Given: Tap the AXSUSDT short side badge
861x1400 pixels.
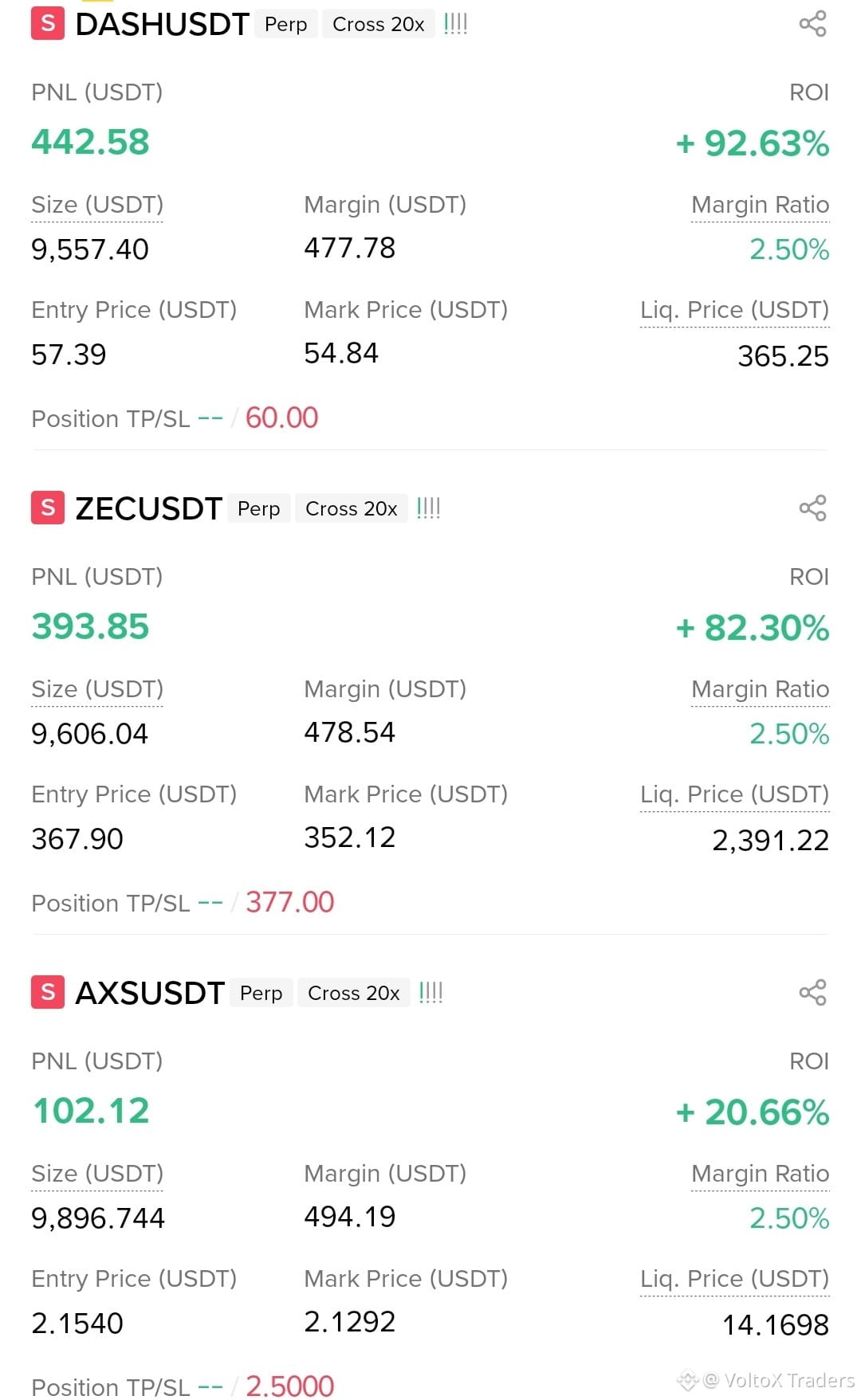Looking at the screenshot, I should tap(48, 993).
